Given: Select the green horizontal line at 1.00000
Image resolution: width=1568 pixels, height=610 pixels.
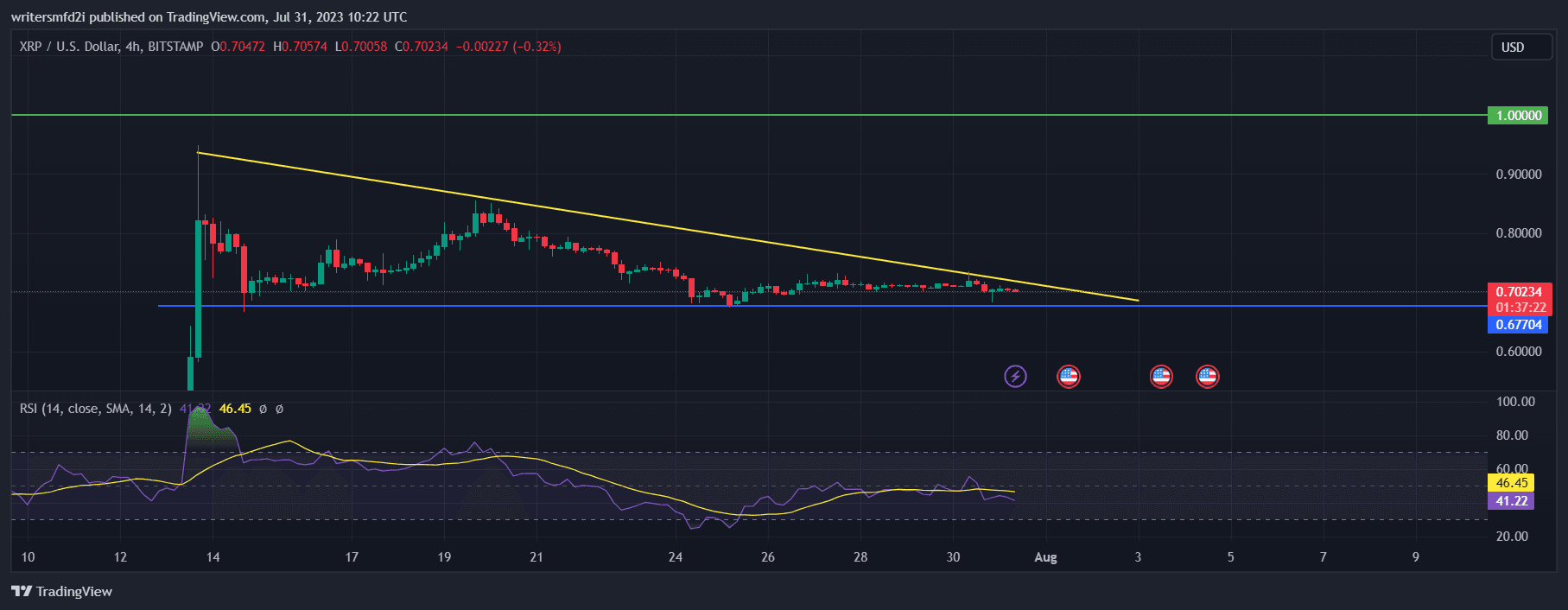Looking at the screenshot, I should click(x=691, y=115).
